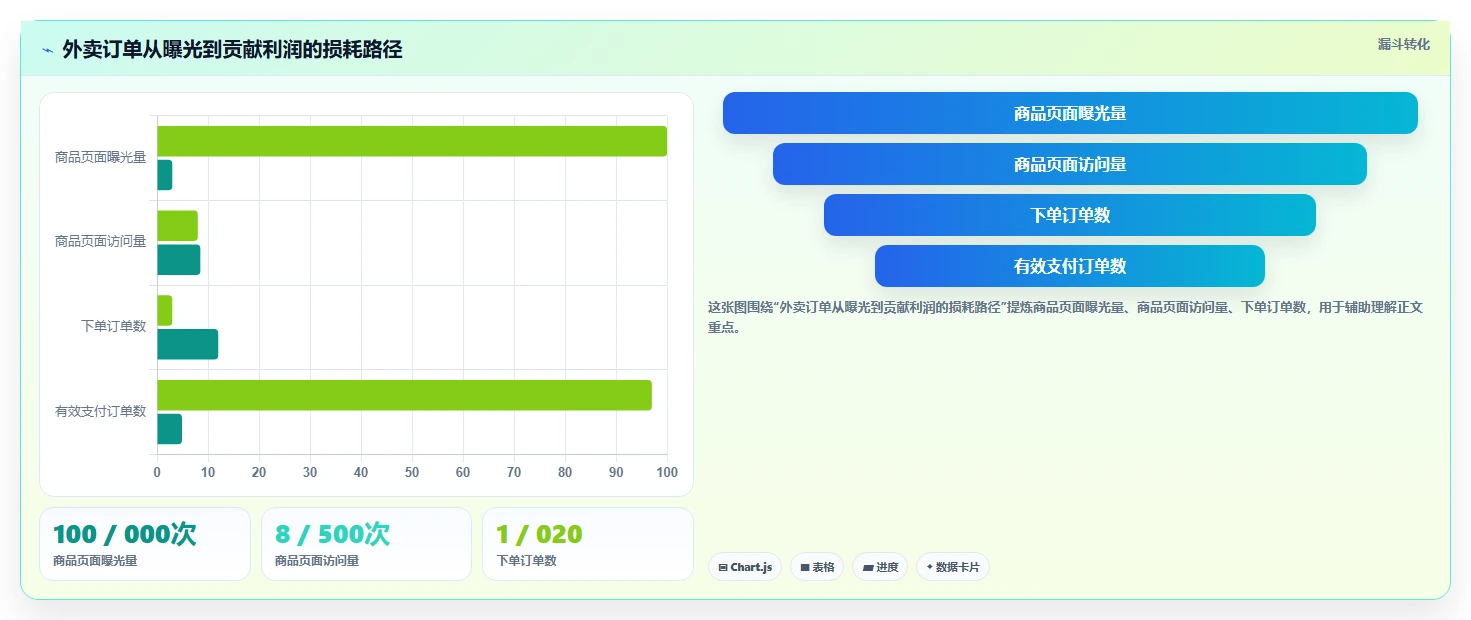Click the 数据卡片 tag chip
1471x620 pixels.
coord(952,567)
